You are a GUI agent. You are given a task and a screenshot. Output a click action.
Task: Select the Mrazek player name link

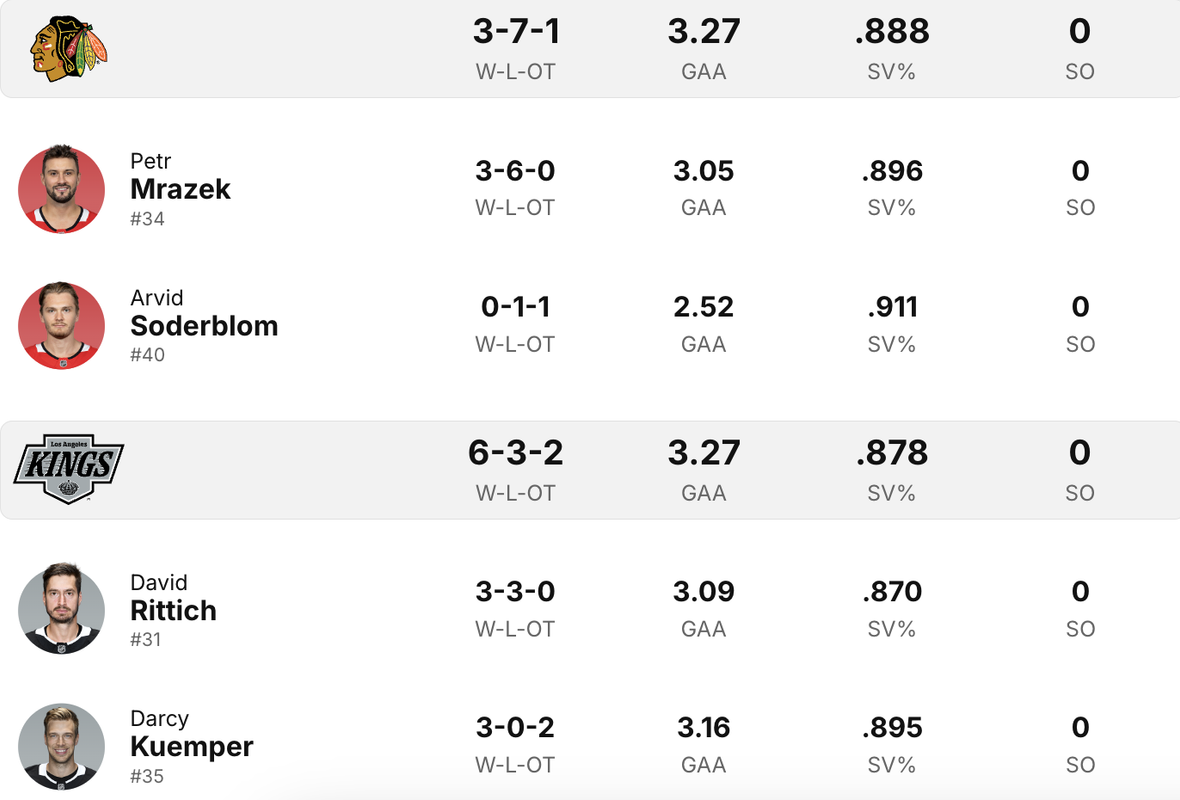tap(180, 189)
